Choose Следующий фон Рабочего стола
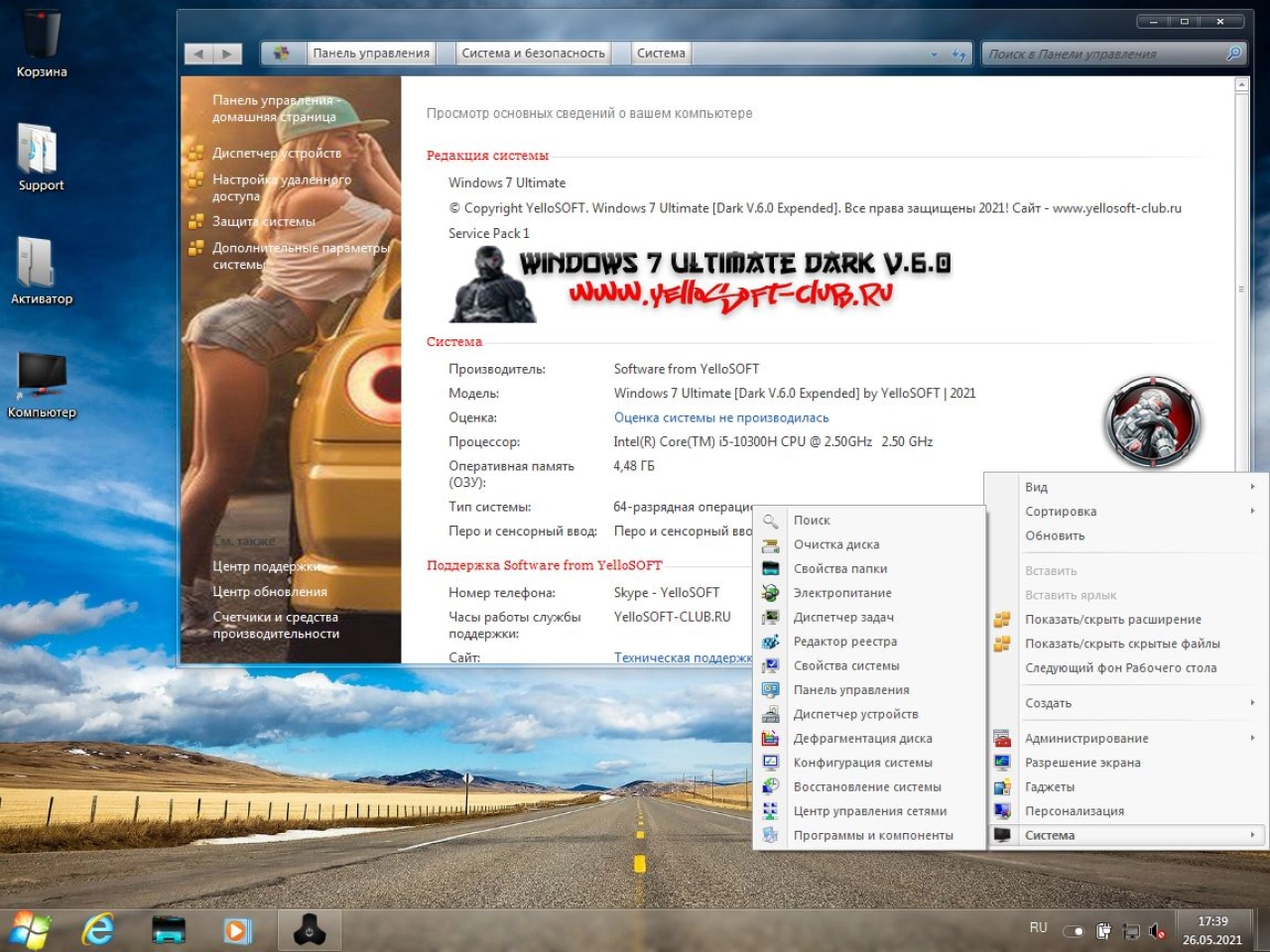Viewport: 1270px width, 952px height. tap(1120, 667)
